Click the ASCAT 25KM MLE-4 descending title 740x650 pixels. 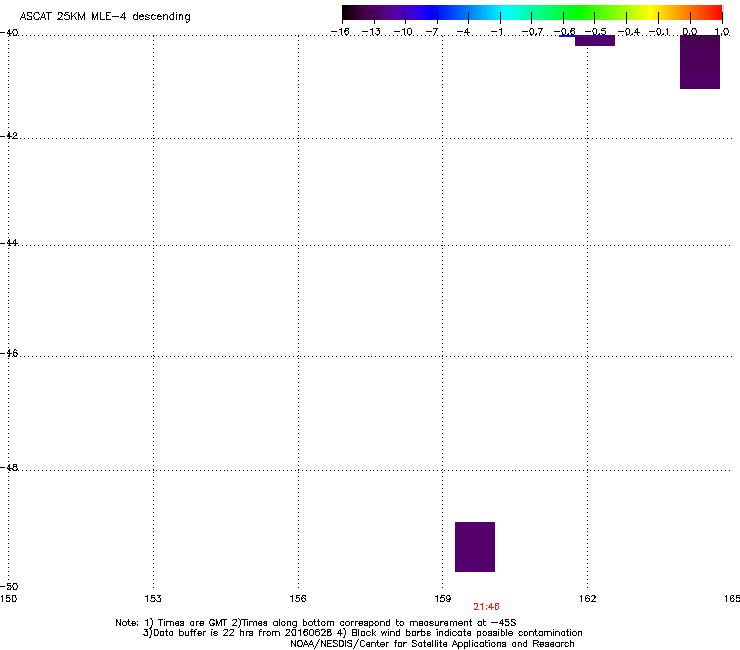tap(105, 17)
